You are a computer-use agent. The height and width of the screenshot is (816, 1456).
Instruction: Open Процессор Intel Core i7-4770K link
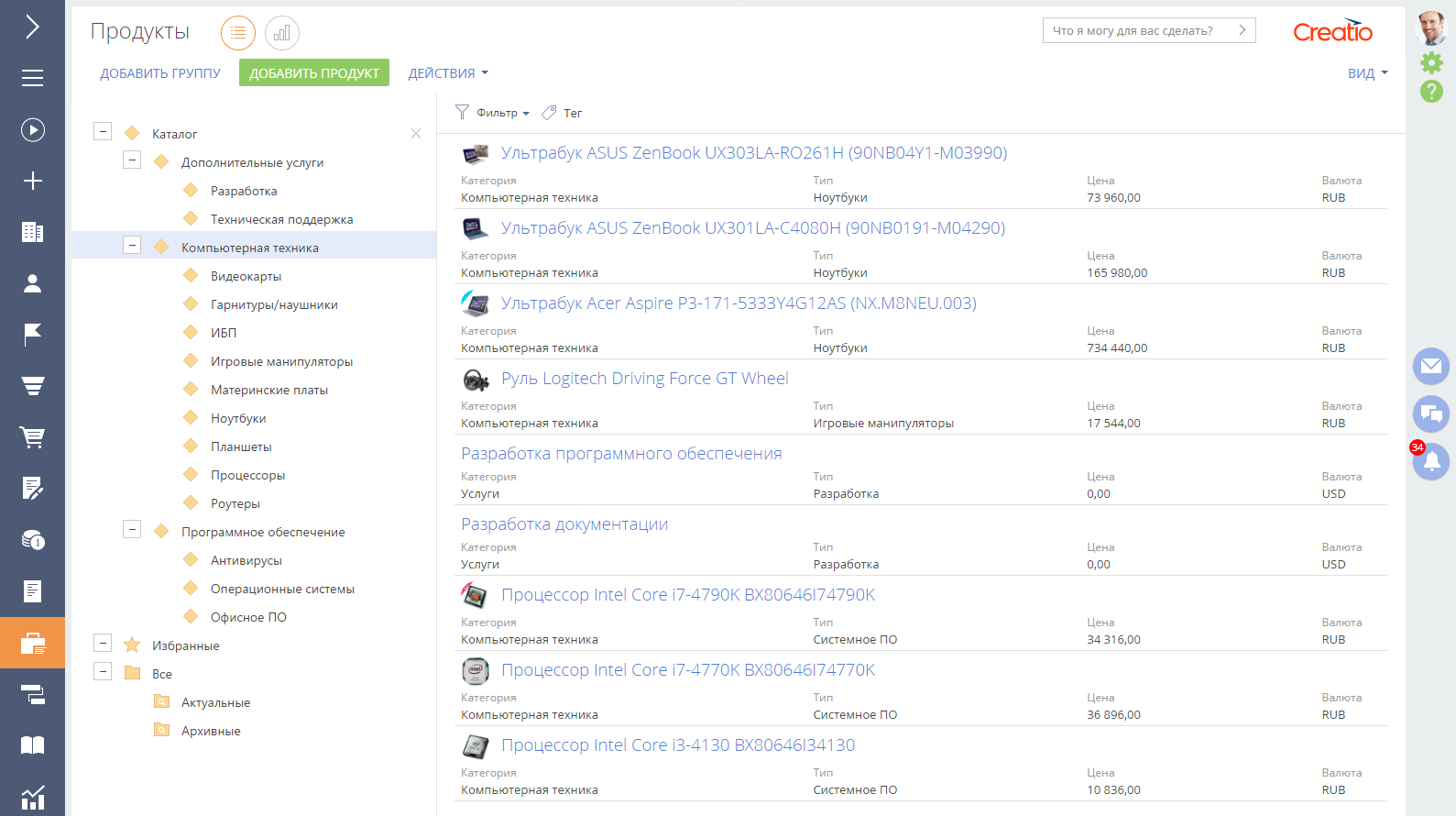[688, 670]
